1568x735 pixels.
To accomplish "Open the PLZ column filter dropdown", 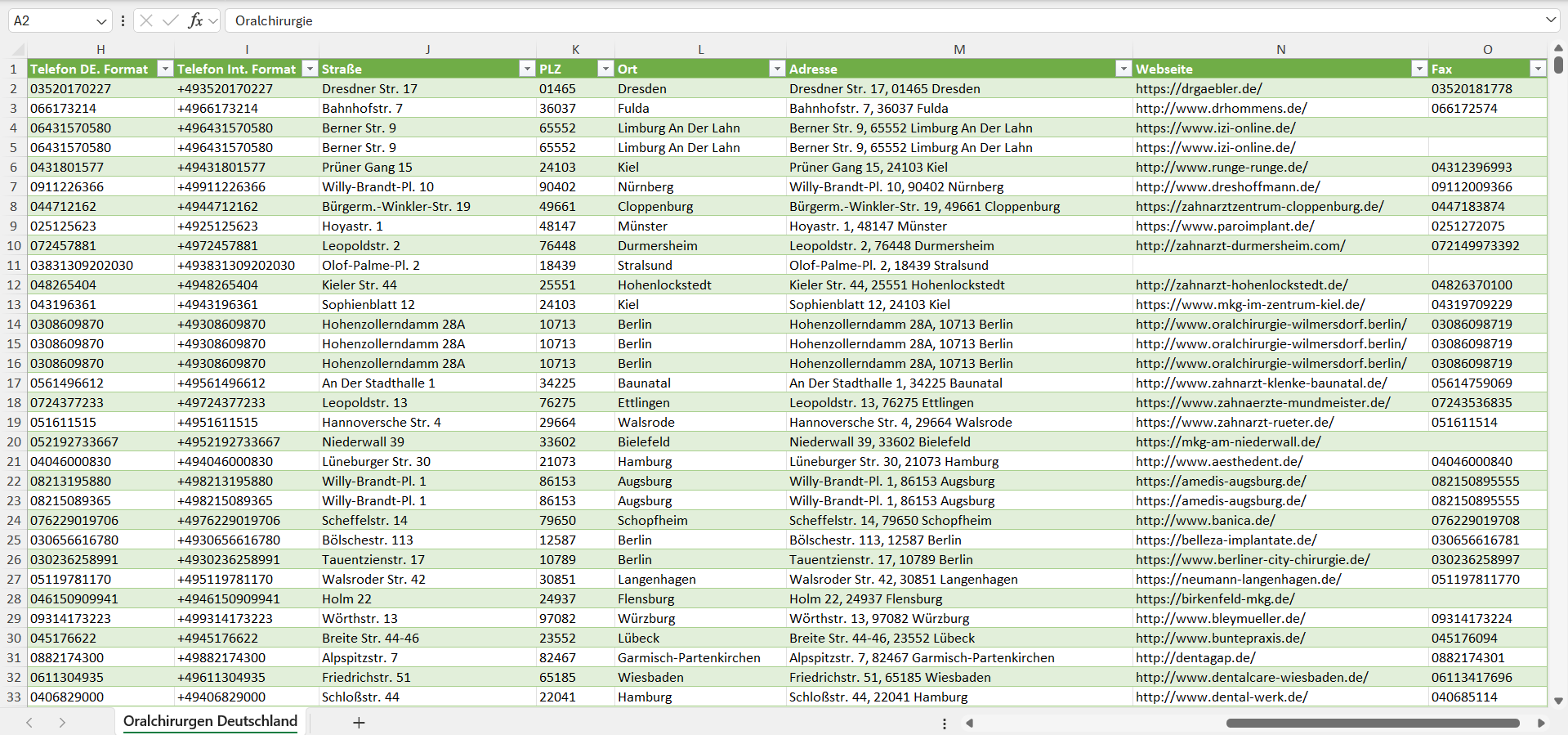I will pyautogui.click(x=605, y=69).
